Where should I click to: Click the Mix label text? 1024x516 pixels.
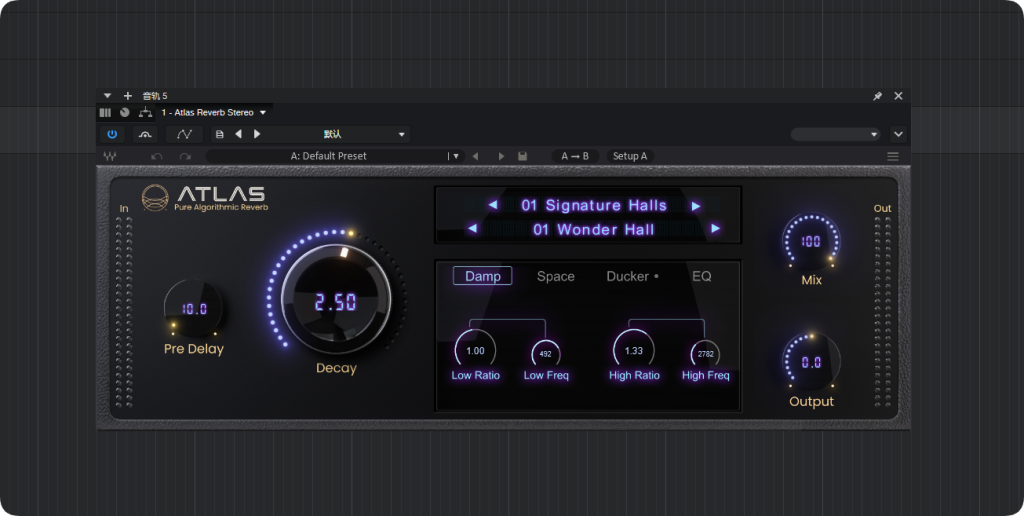click(811, 280)
